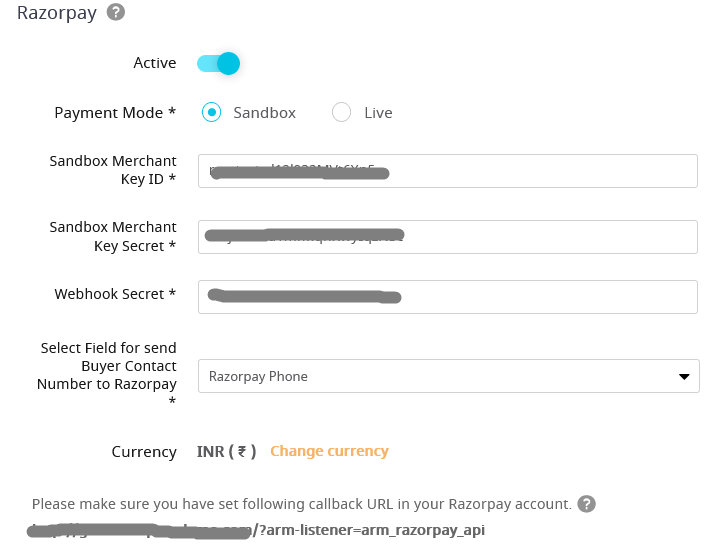Image resolution: width=724 pixels, height=548 pixels.
Task: Focus the Webhook Secret input field
Action: pyautogui.click(x=447, y=297)
